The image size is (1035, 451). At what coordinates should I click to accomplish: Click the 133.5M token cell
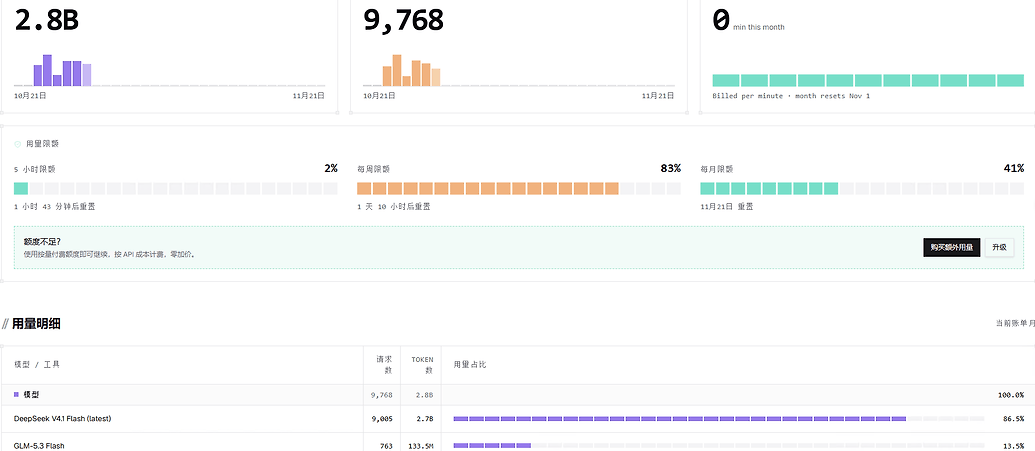tap(420, 446)
